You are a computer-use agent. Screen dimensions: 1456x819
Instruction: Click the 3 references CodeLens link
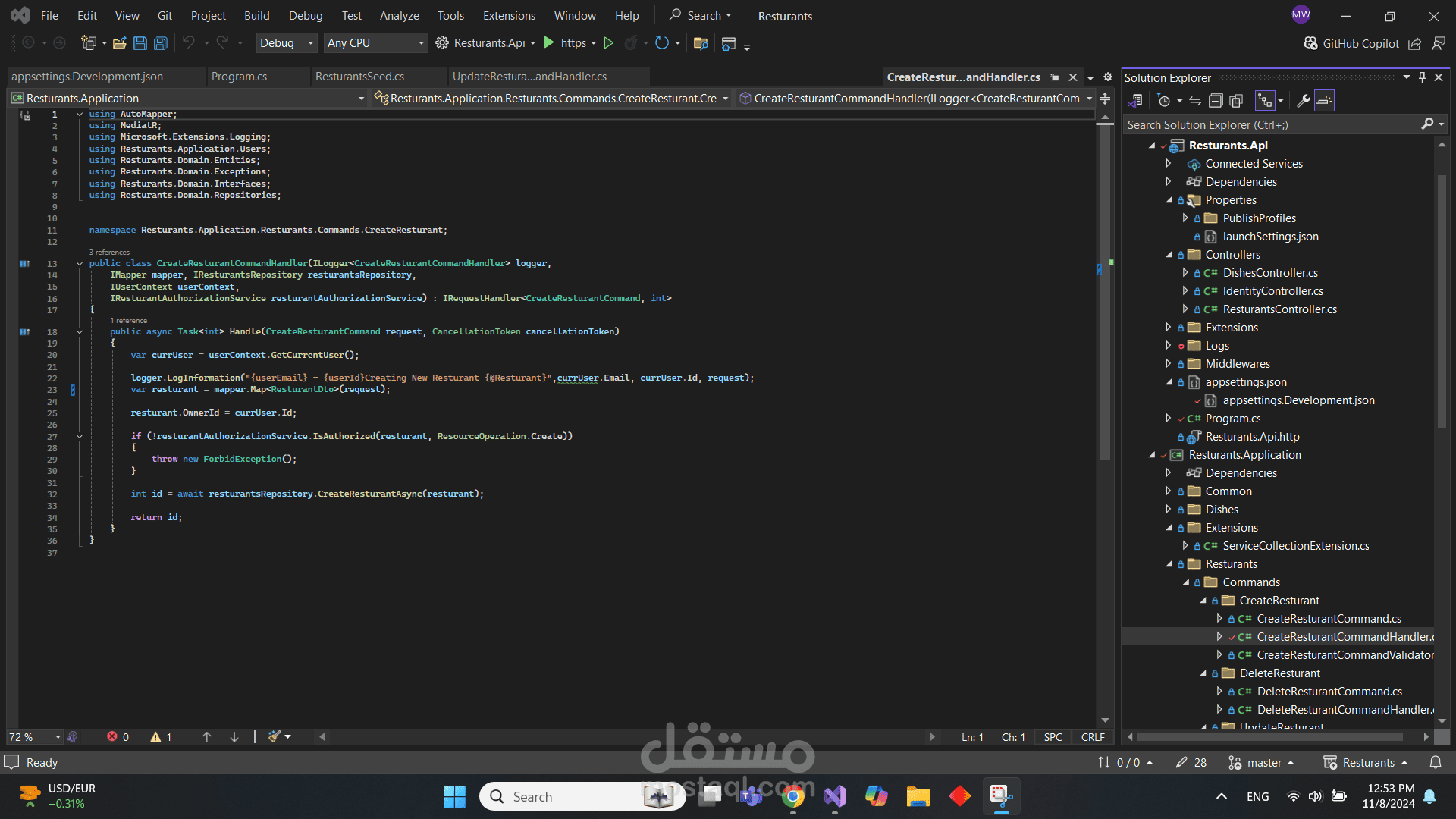click(109, 253)
